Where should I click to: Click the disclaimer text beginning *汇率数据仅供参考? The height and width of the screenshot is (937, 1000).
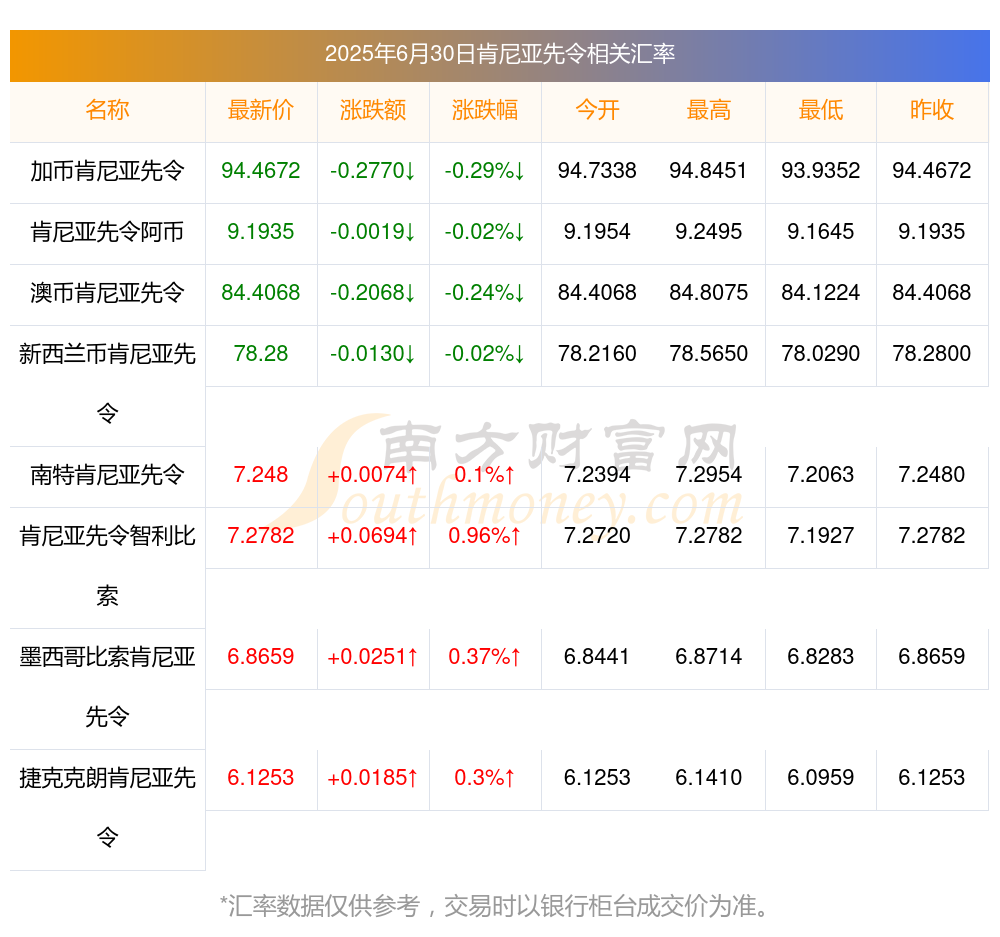tap(496, 906)
